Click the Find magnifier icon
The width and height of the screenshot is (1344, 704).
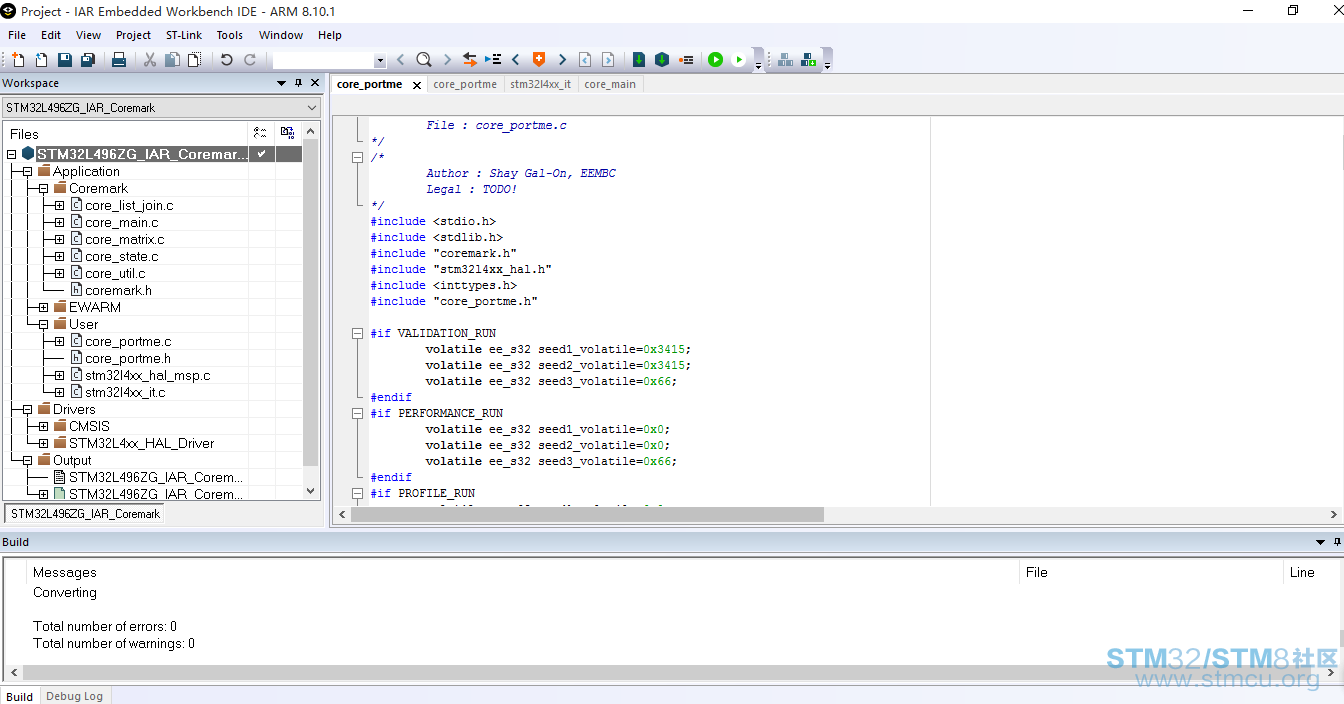(423, 60)
